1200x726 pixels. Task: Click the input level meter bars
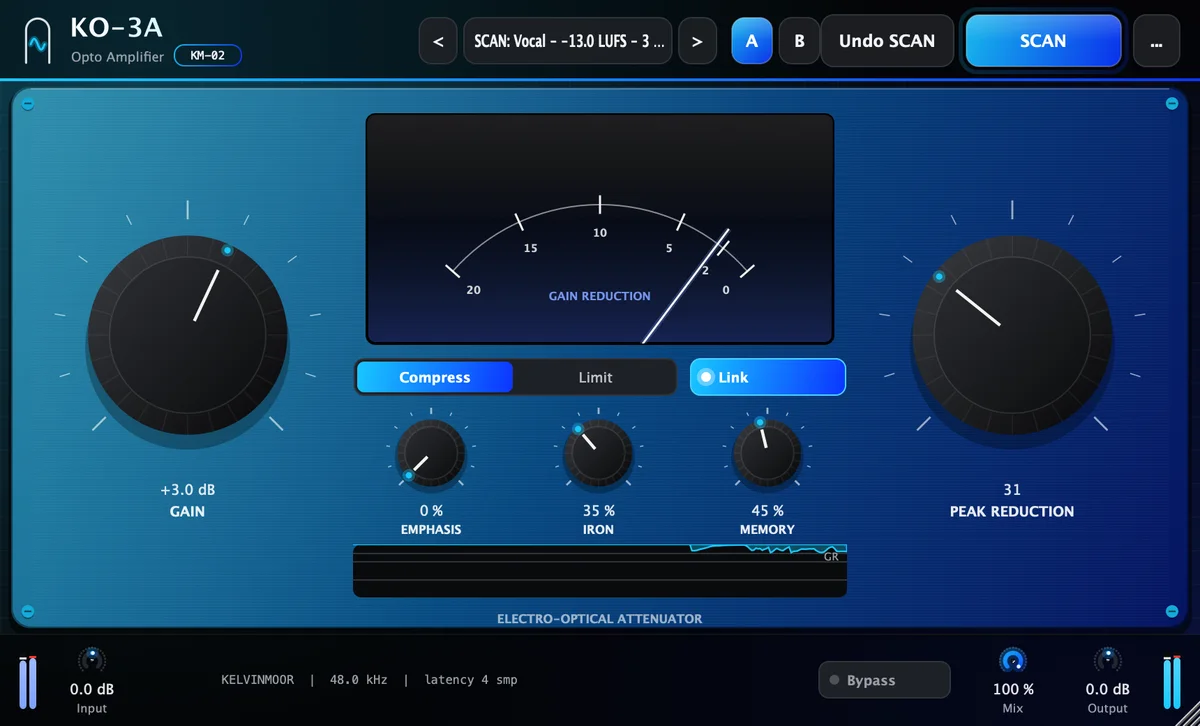click(x=27, y=682)
